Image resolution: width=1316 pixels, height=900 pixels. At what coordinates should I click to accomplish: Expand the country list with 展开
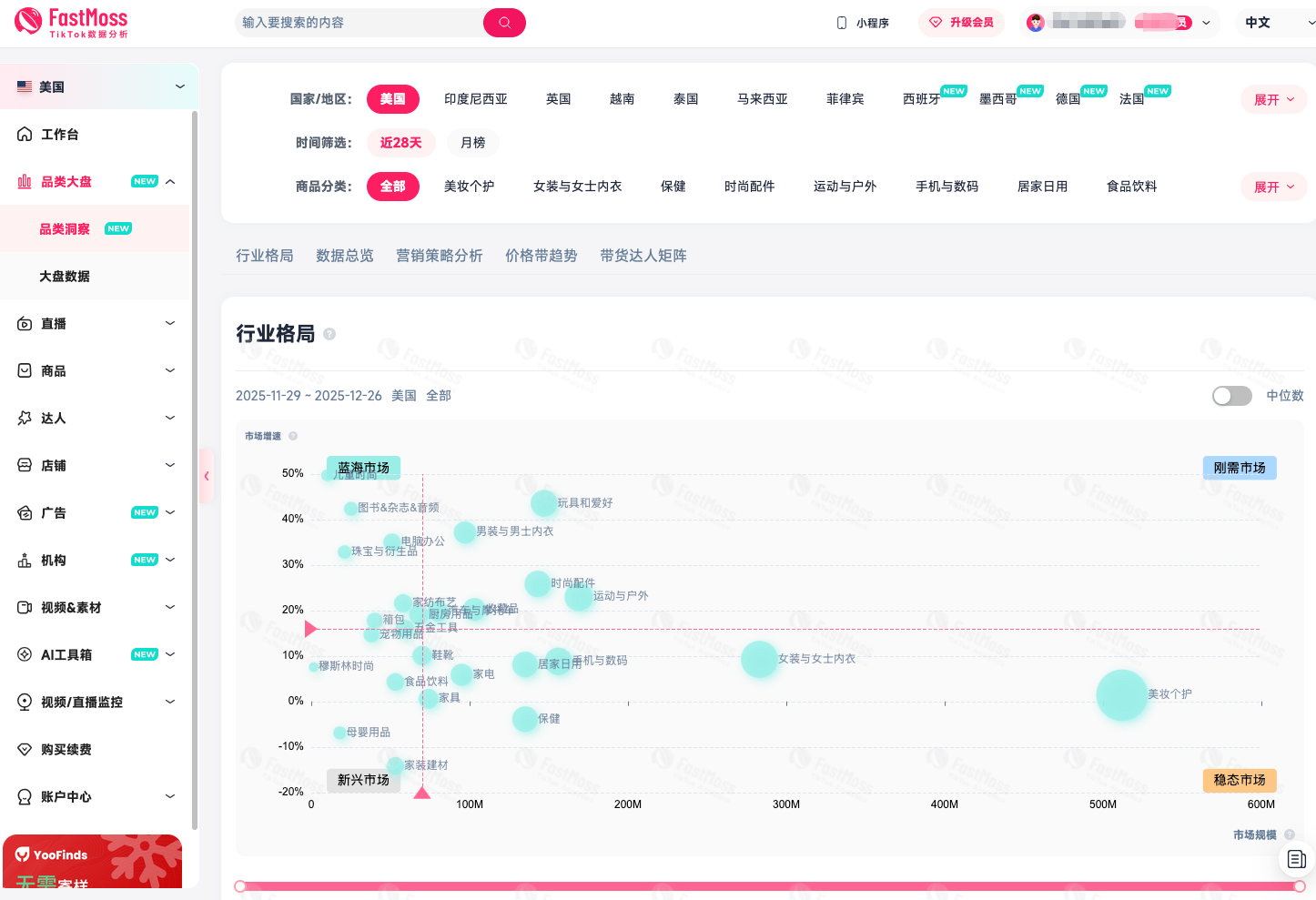pyautogui.click(x=1273, y=100)
